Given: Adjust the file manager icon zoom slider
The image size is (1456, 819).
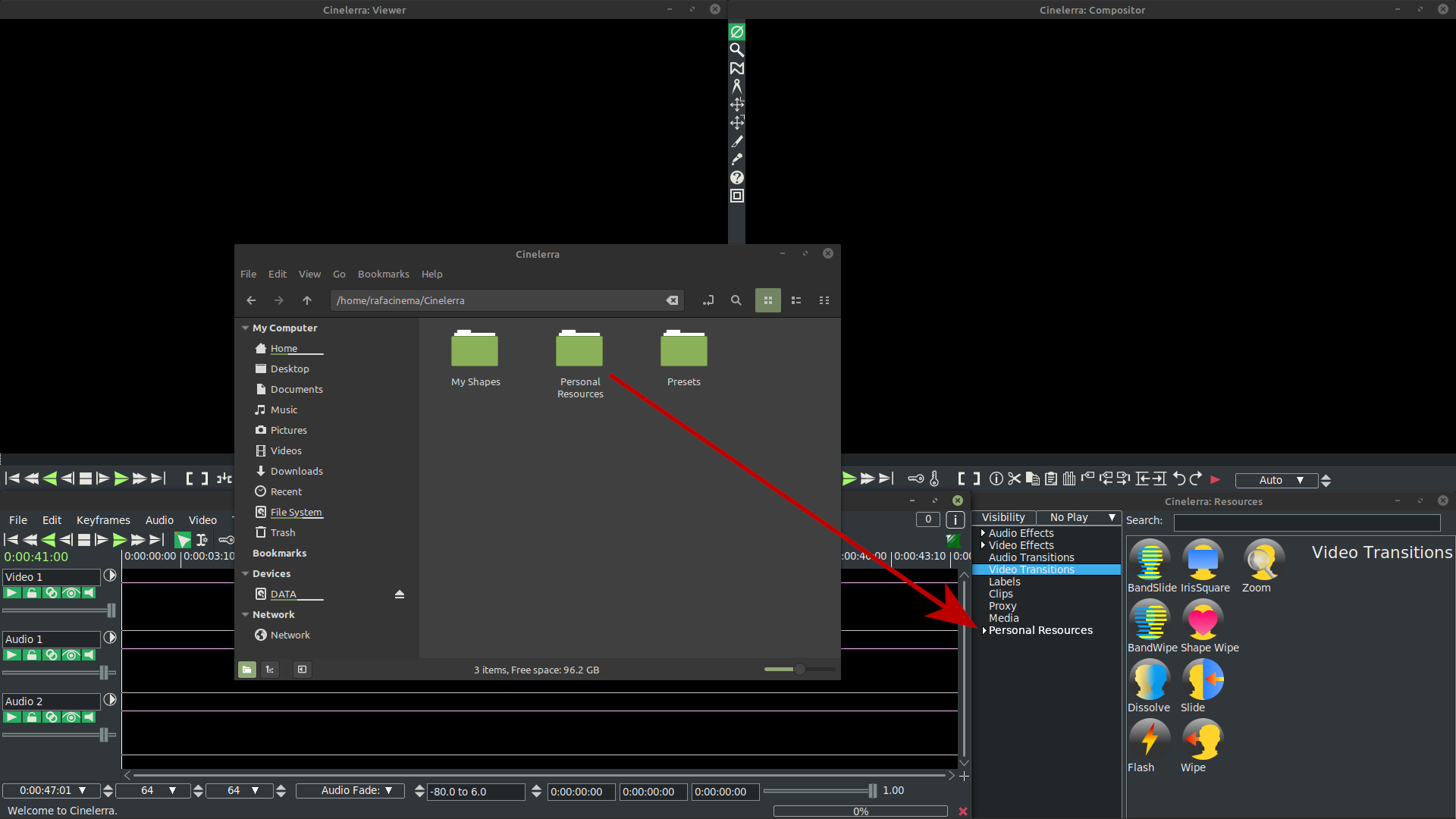Looking at the screenshot, I should pyautogui.click(x=799, y=670).
